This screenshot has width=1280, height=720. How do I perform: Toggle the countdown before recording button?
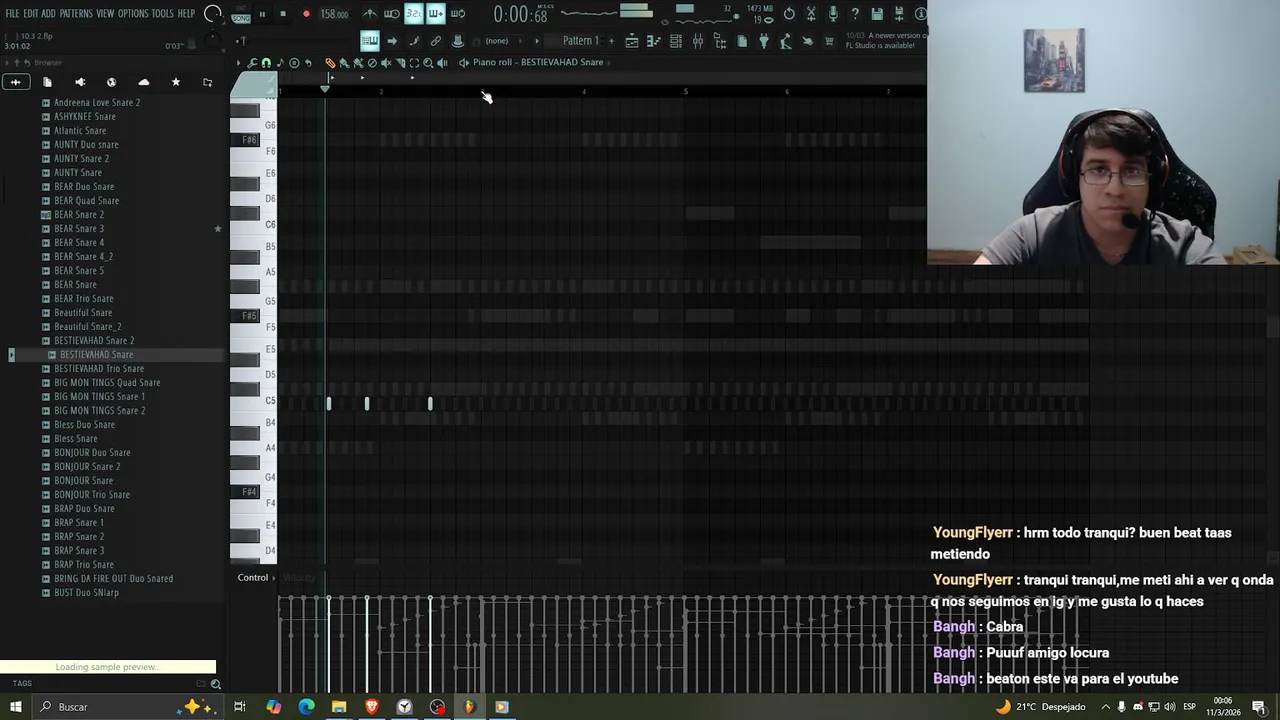(x=414, y=14)
